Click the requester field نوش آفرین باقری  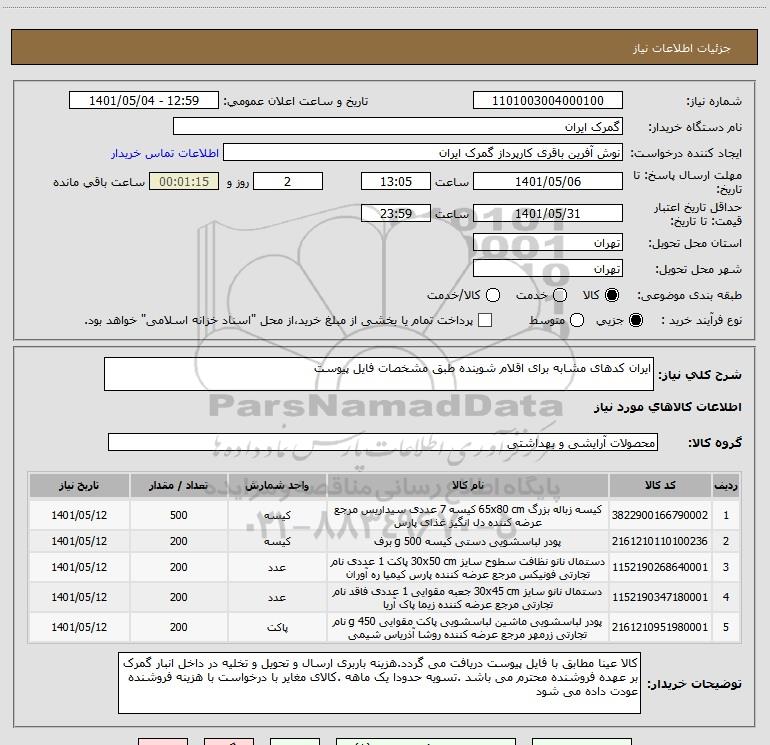tap(423, 153)
